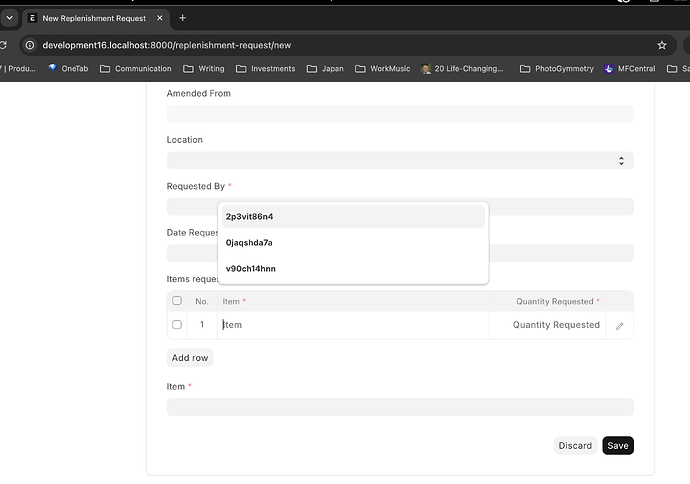Click the site information icon
Screen dimensions: 690x484
[x=29, y=45]
